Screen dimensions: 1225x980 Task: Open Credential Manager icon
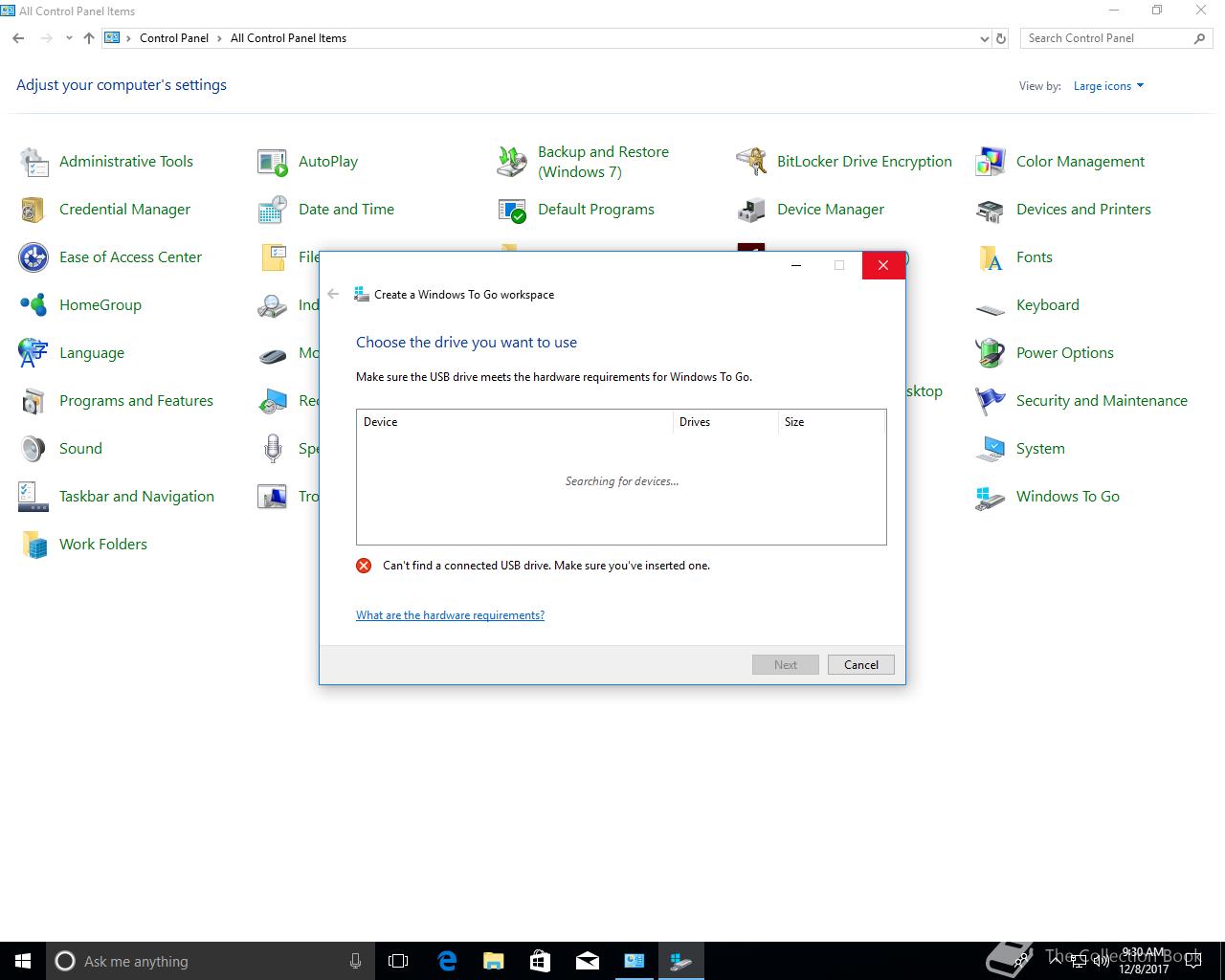33,210
